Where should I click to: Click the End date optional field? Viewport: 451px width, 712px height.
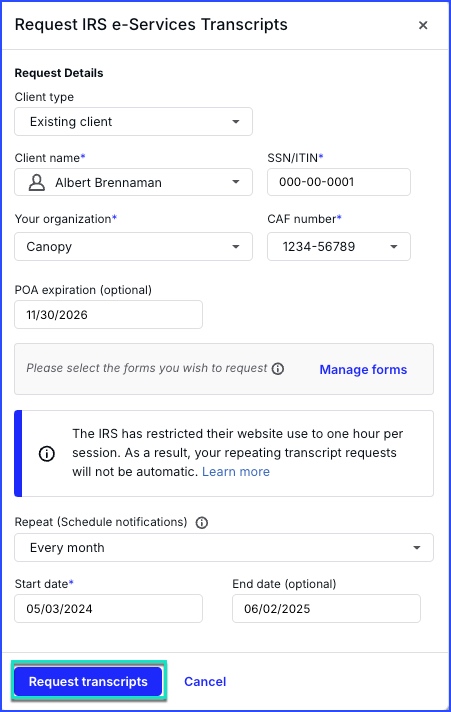[x=326, y=608]
